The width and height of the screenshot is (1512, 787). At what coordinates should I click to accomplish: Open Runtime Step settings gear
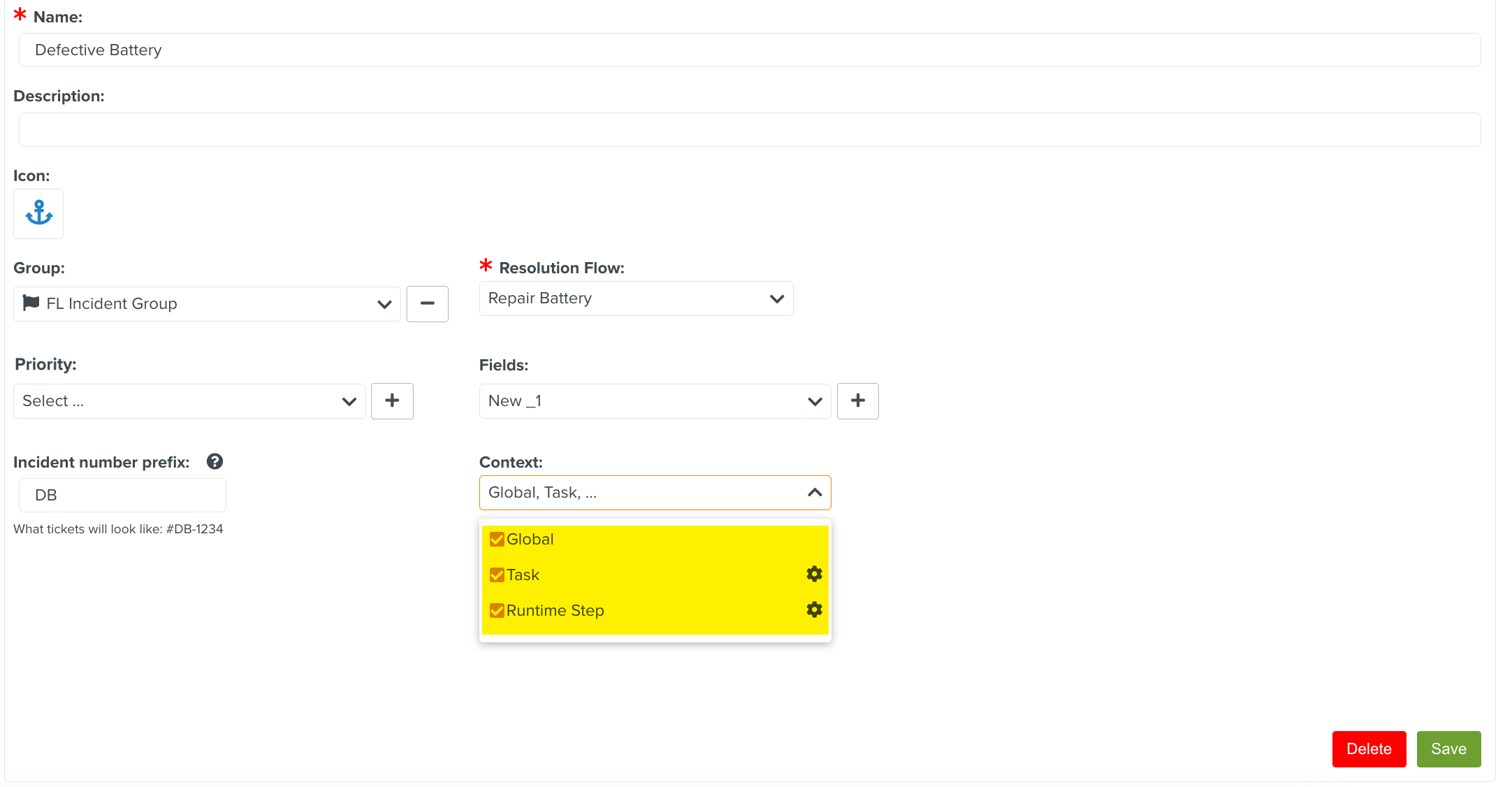coord(814,609)
